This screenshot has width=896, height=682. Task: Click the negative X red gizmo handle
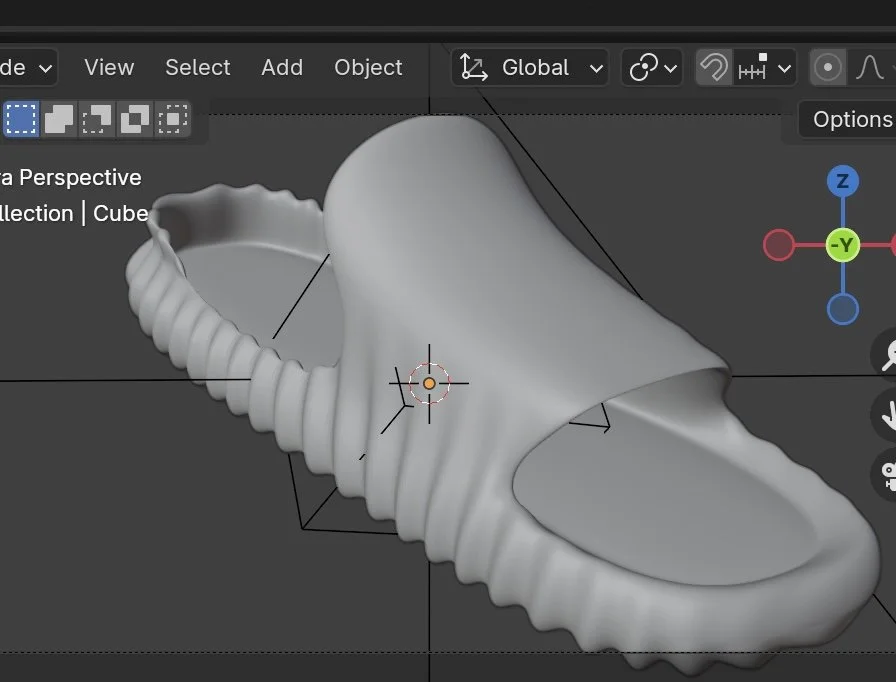tap(779, 245)
